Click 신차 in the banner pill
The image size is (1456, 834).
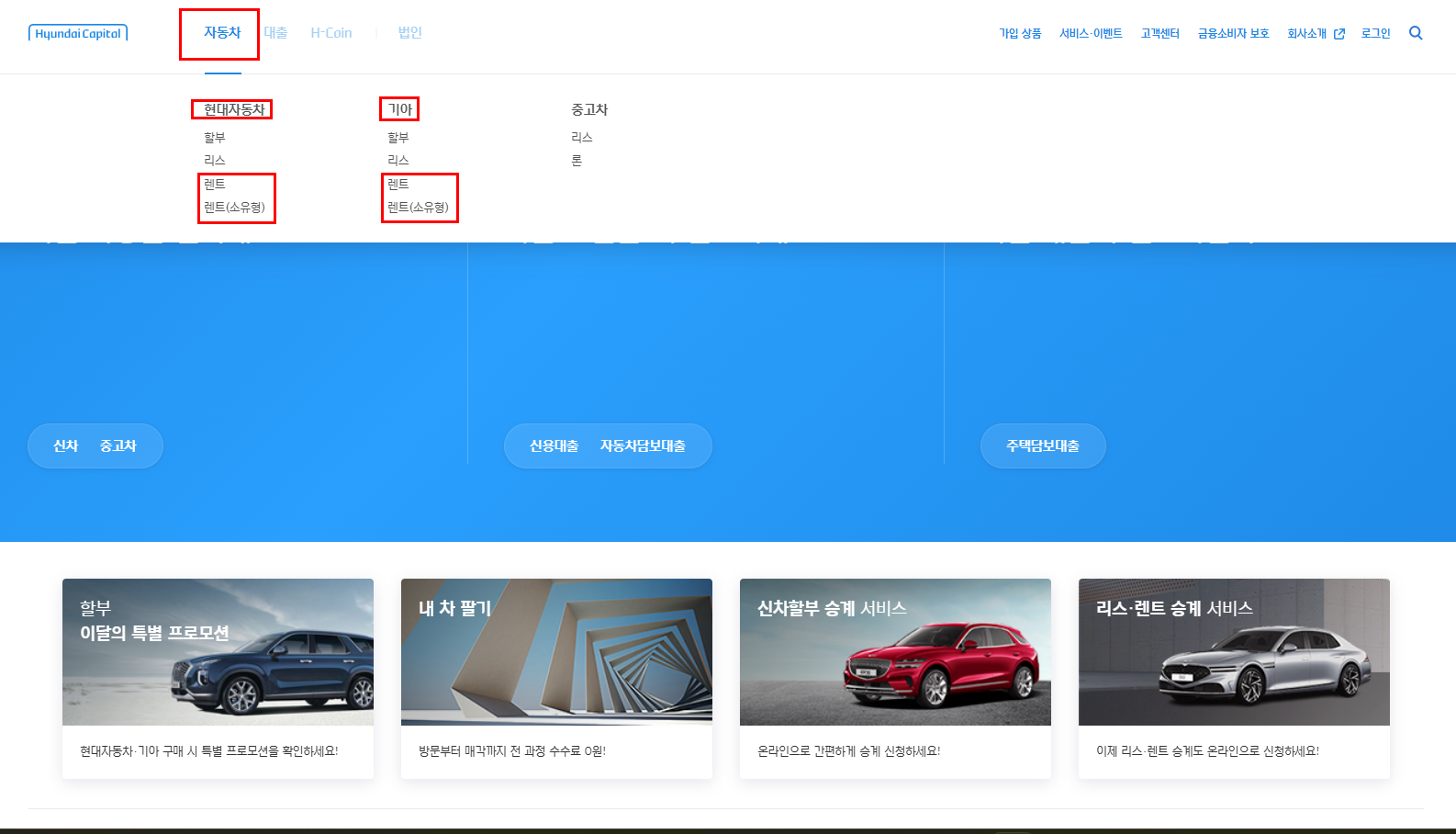tap(66, 446)
